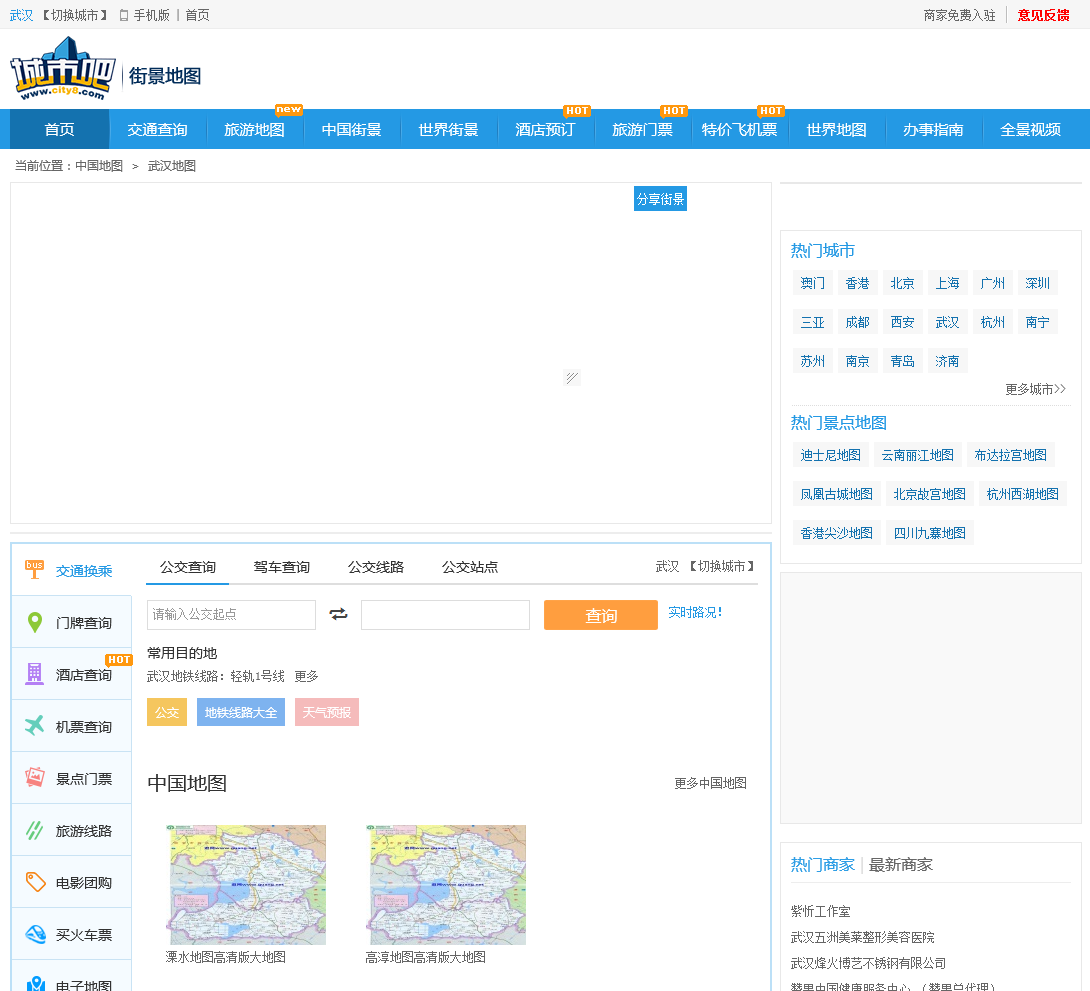Click the map marker icon for 电子地图

click(35, 983)
